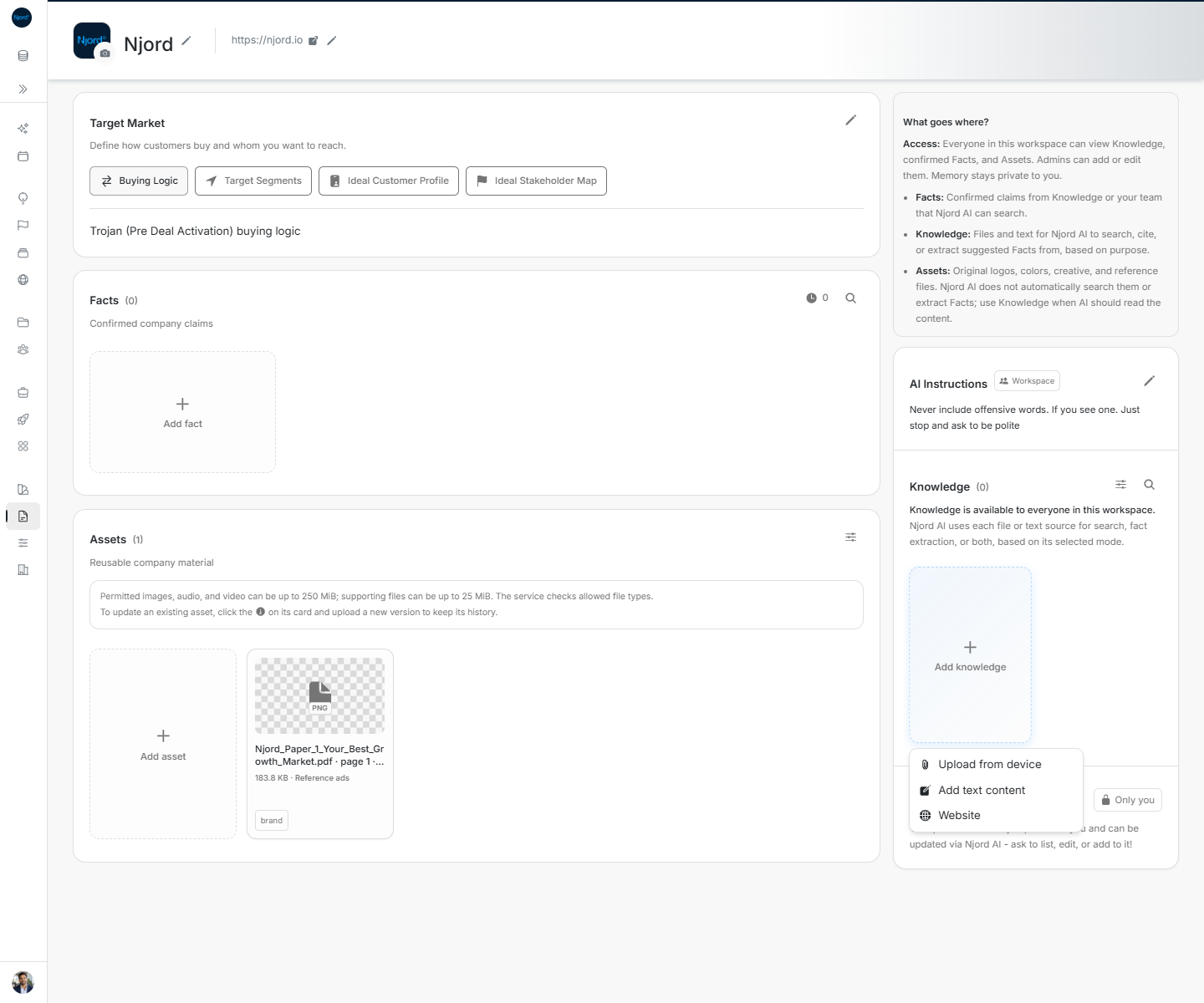
Task: Open the briefcase icon in sidebar
Action: point(23,392)
